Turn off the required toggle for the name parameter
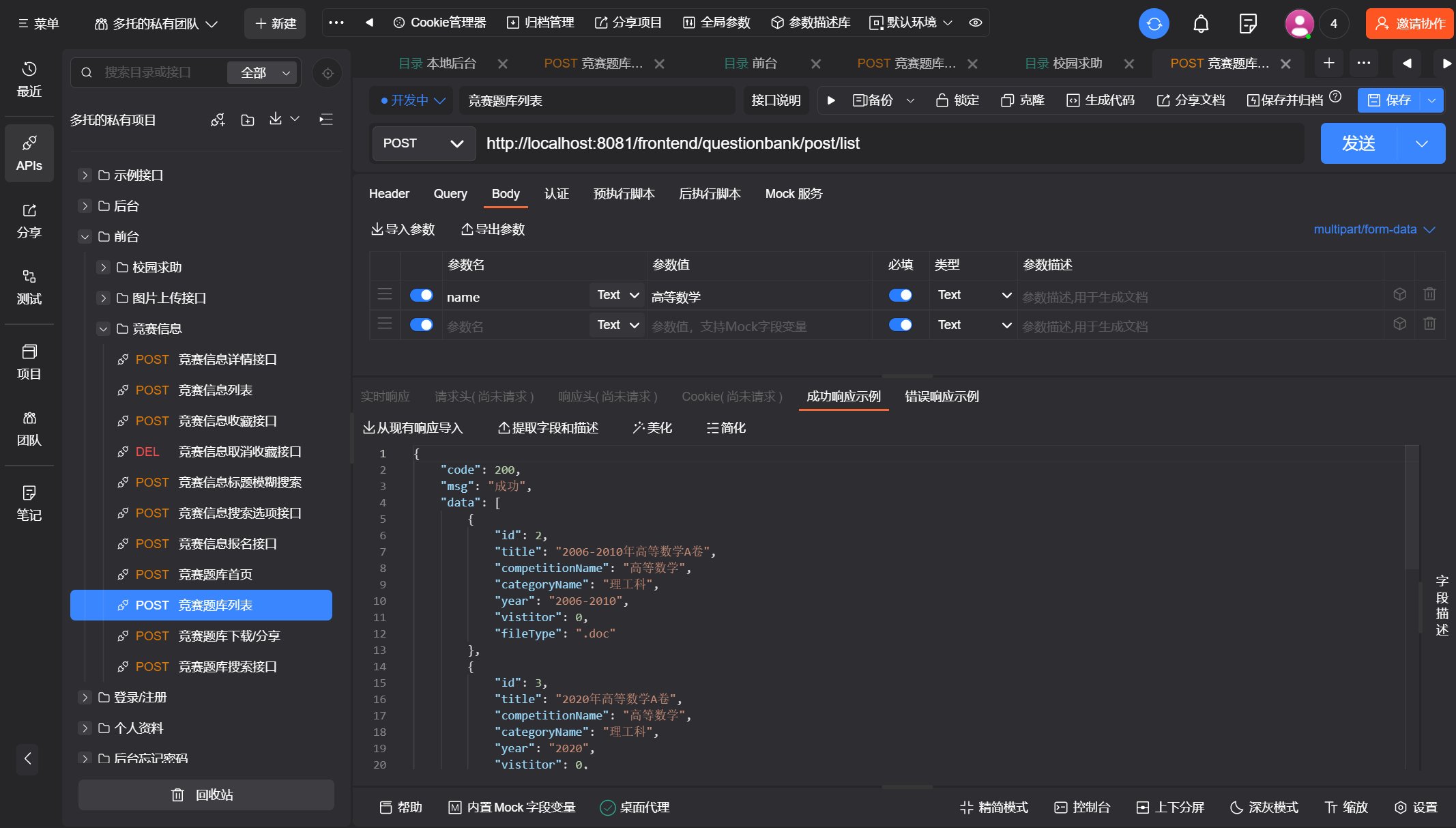 (900, 295)
